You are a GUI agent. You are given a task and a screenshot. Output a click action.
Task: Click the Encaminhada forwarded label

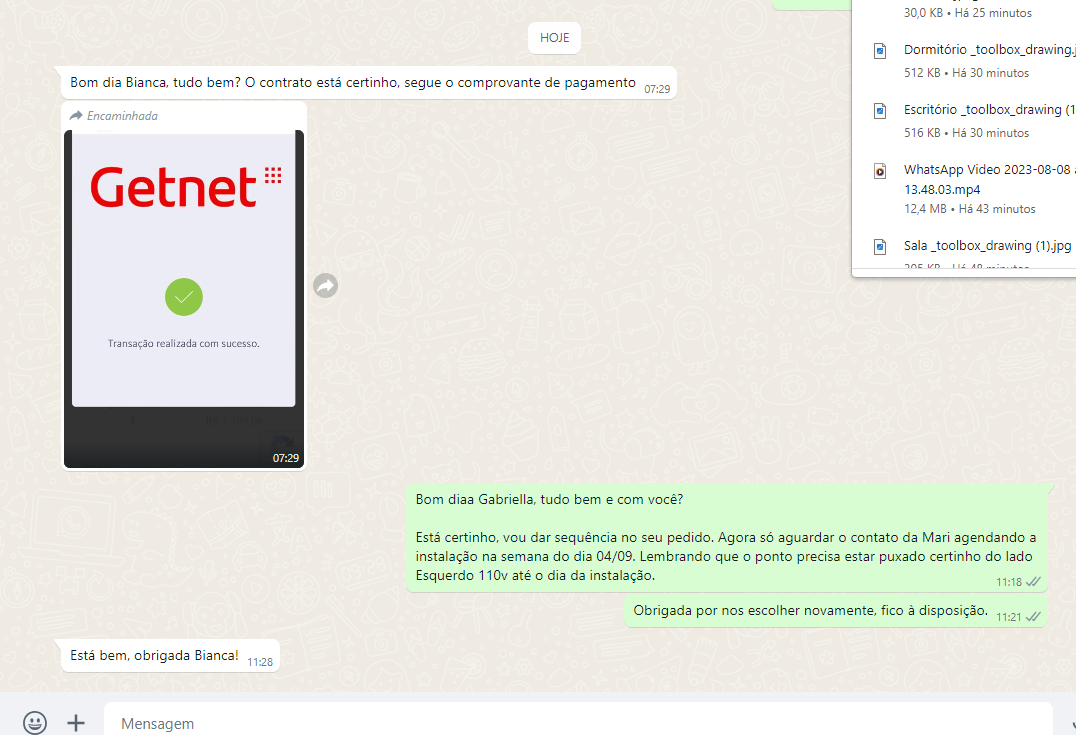click(114, 116)
